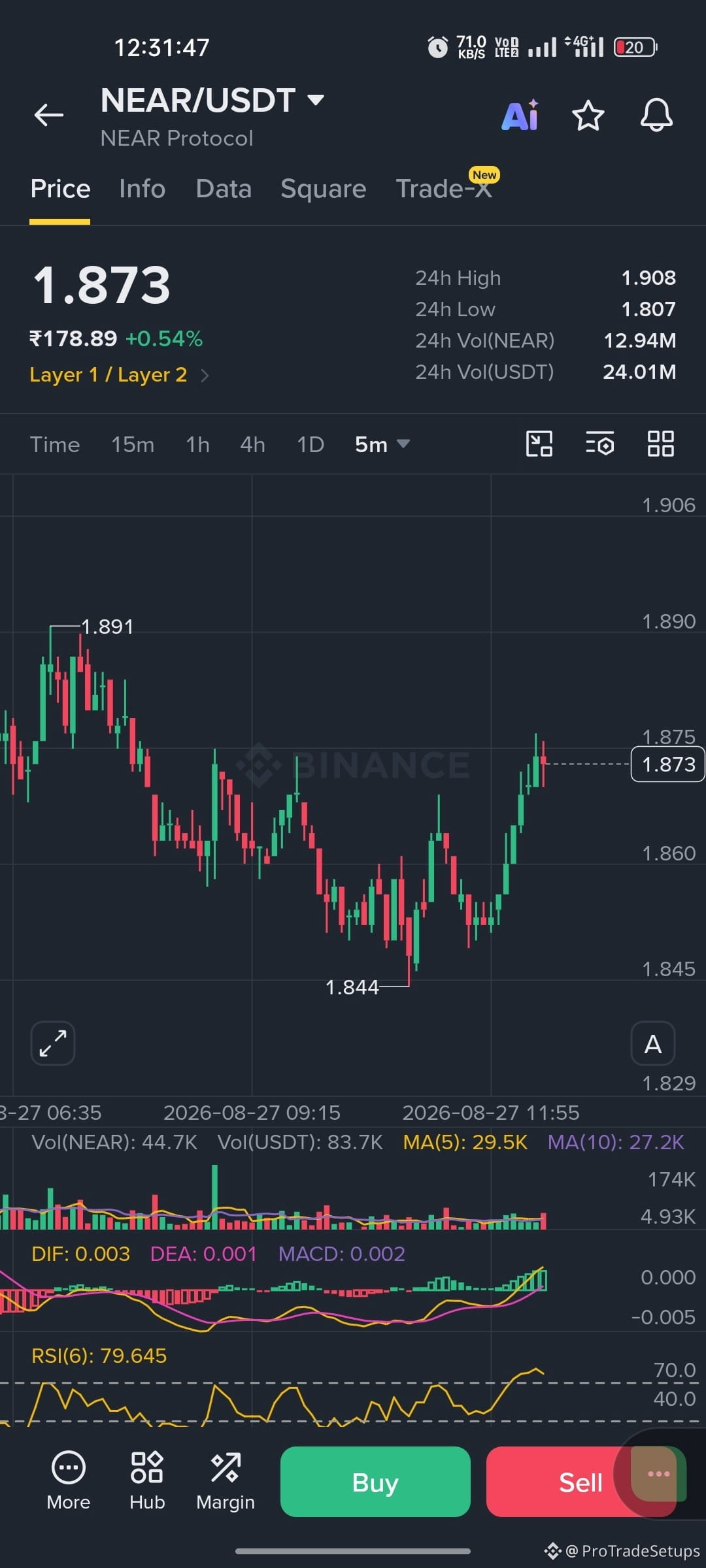The image size is (706, 1568).
Task: Open the Hub icon
Action: click(x=147, y=1480)
